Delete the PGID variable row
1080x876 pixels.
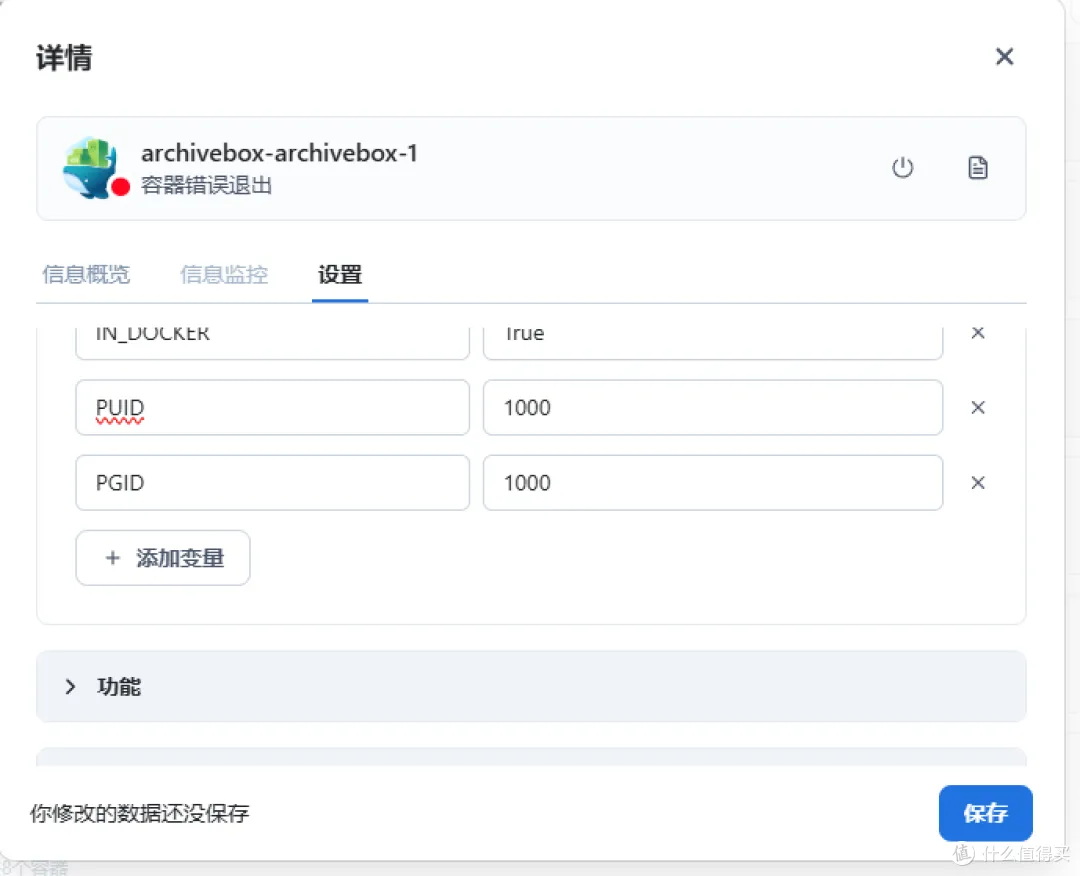pyautogui.click(x=977, y=483)
